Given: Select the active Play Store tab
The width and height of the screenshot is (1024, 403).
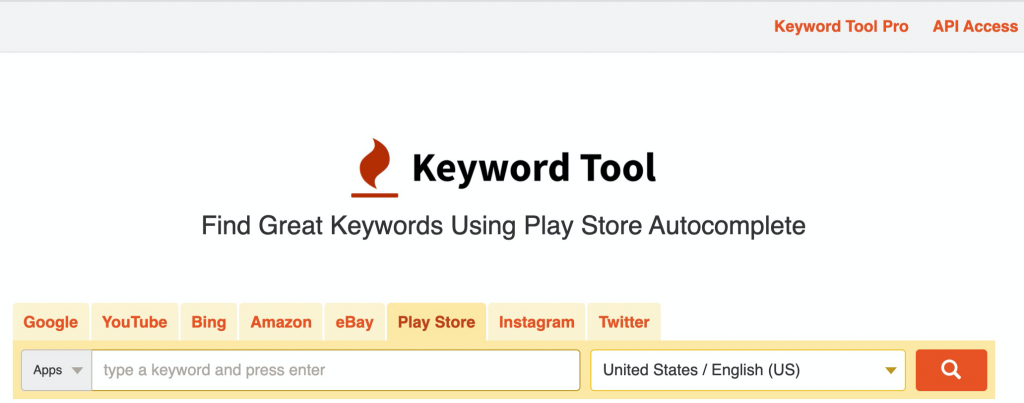Looking at the screenshot, I should coord(436,322).
